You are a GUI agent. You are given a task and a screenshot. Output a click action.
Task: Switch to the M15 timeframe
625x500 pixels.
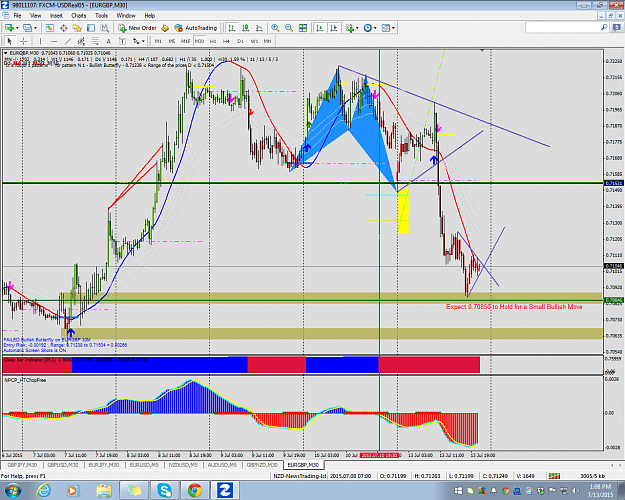point(185,41)
